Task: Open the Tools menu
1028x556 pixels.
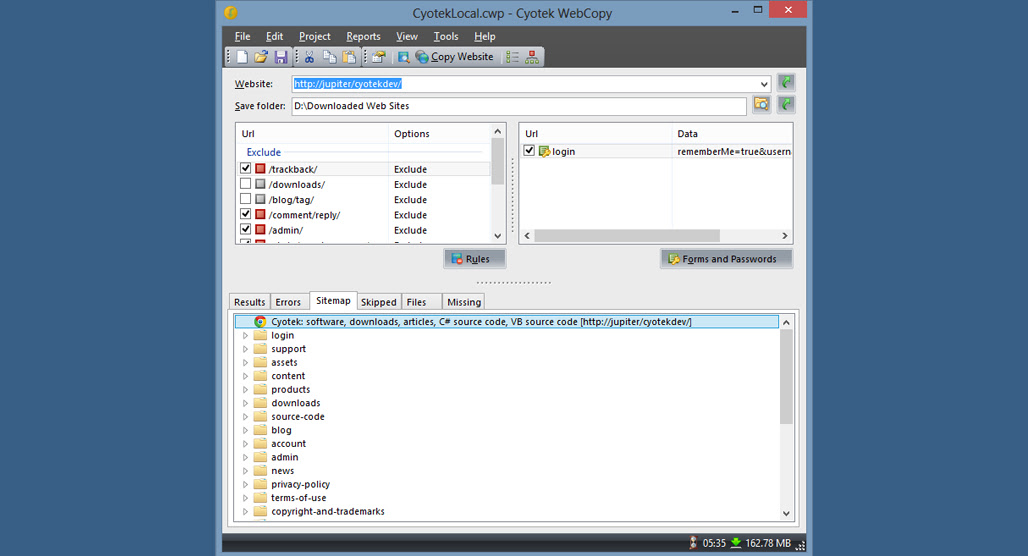Action: 446,37
